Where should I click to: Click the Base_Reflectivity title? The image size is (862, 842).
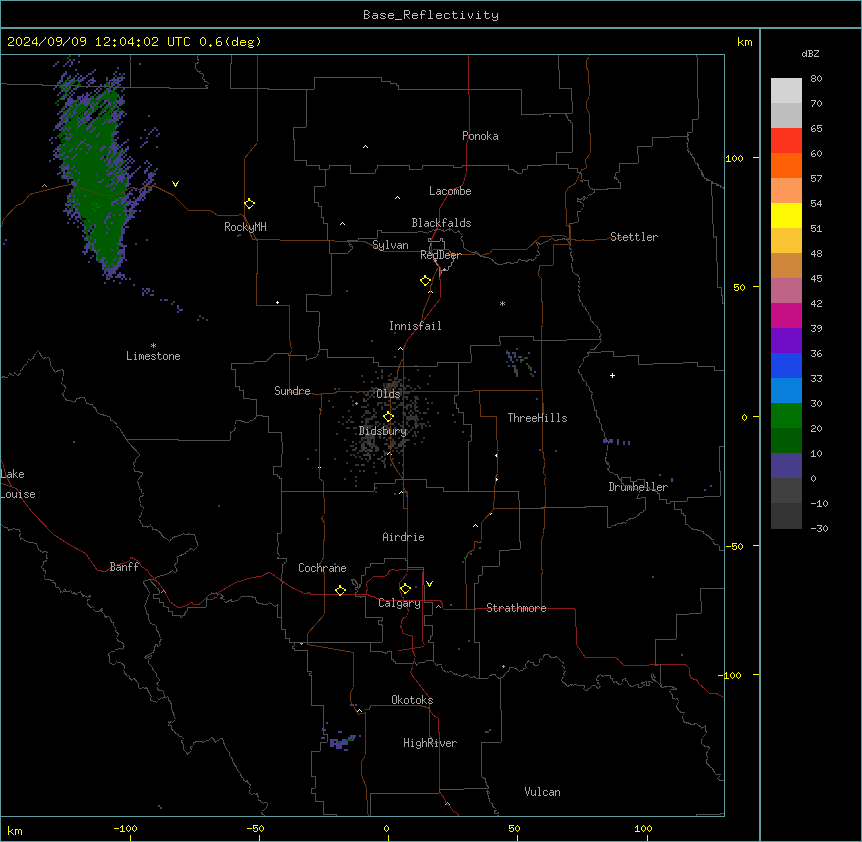pyautogui.click(x=431, y=15)
